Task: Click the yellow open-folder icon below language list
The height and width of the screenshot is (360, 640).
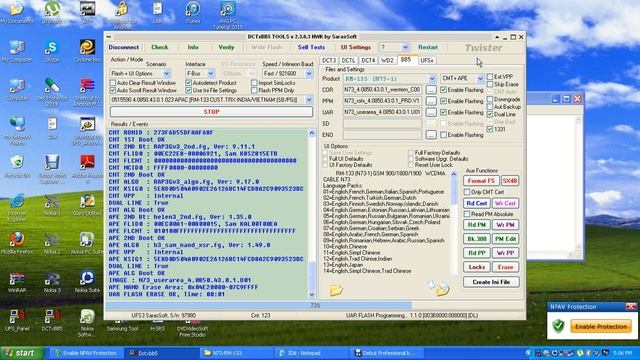Action: tap(336, 290)
